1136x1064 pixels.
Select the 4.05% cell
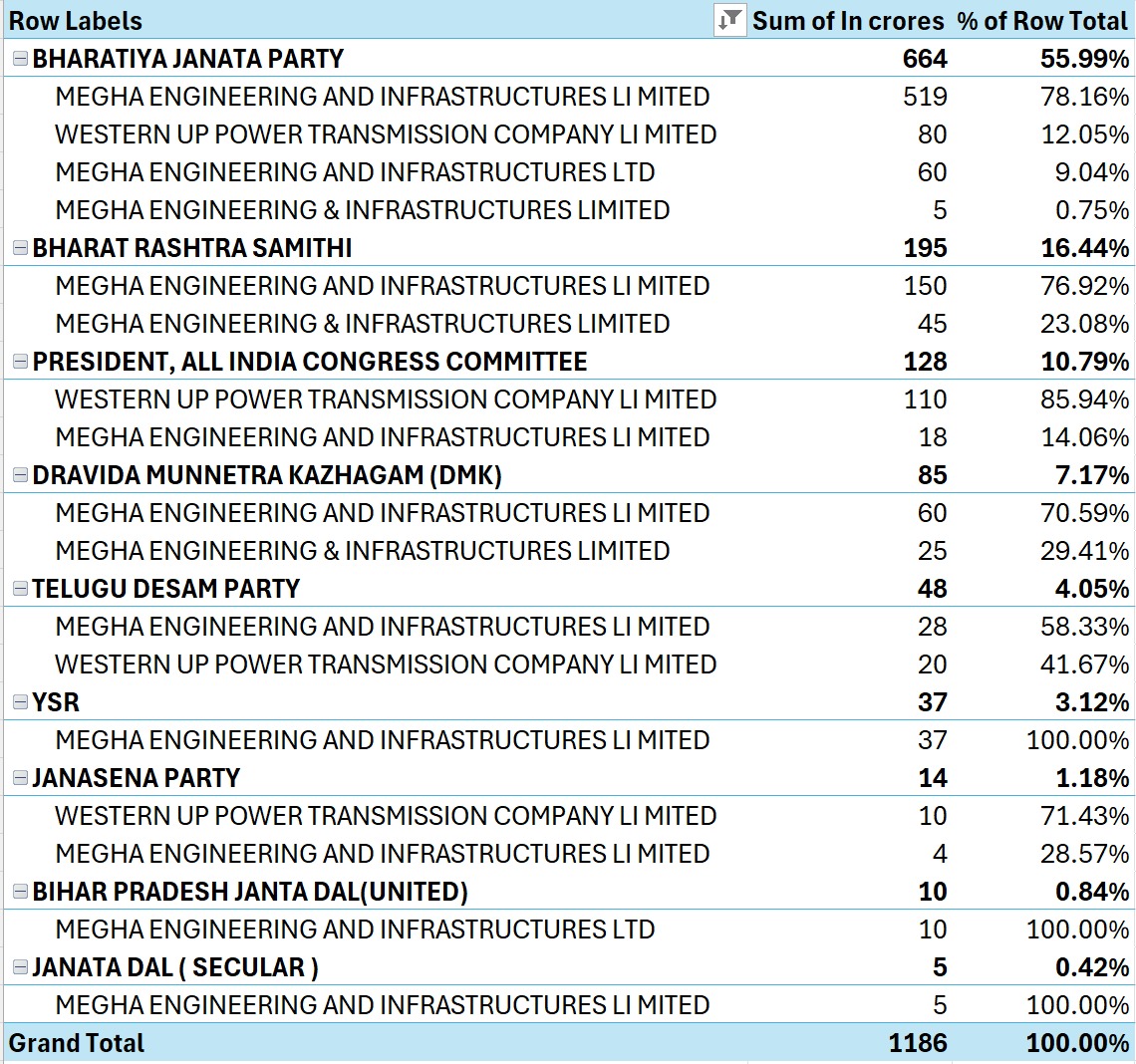(1092, 589)
